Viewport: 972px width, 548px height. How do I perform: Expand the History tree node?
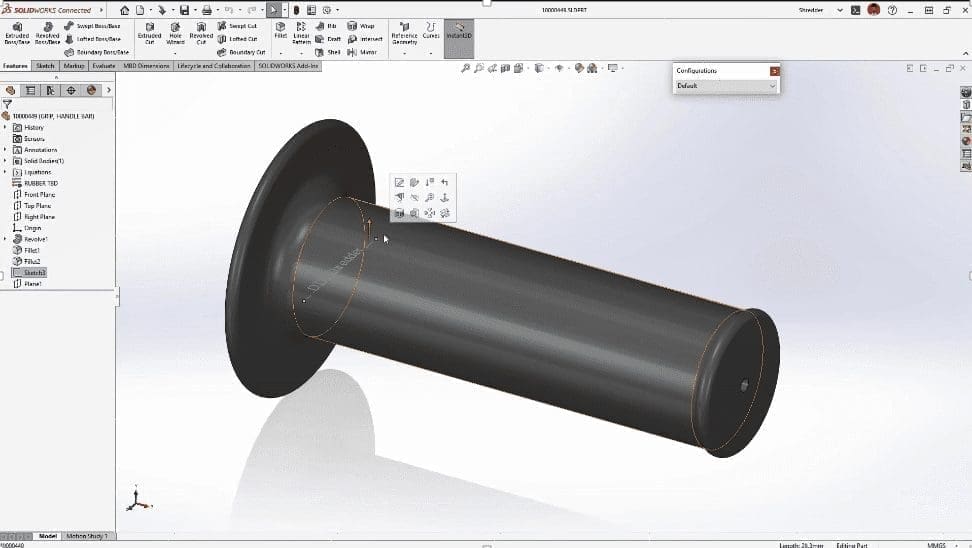6,127
